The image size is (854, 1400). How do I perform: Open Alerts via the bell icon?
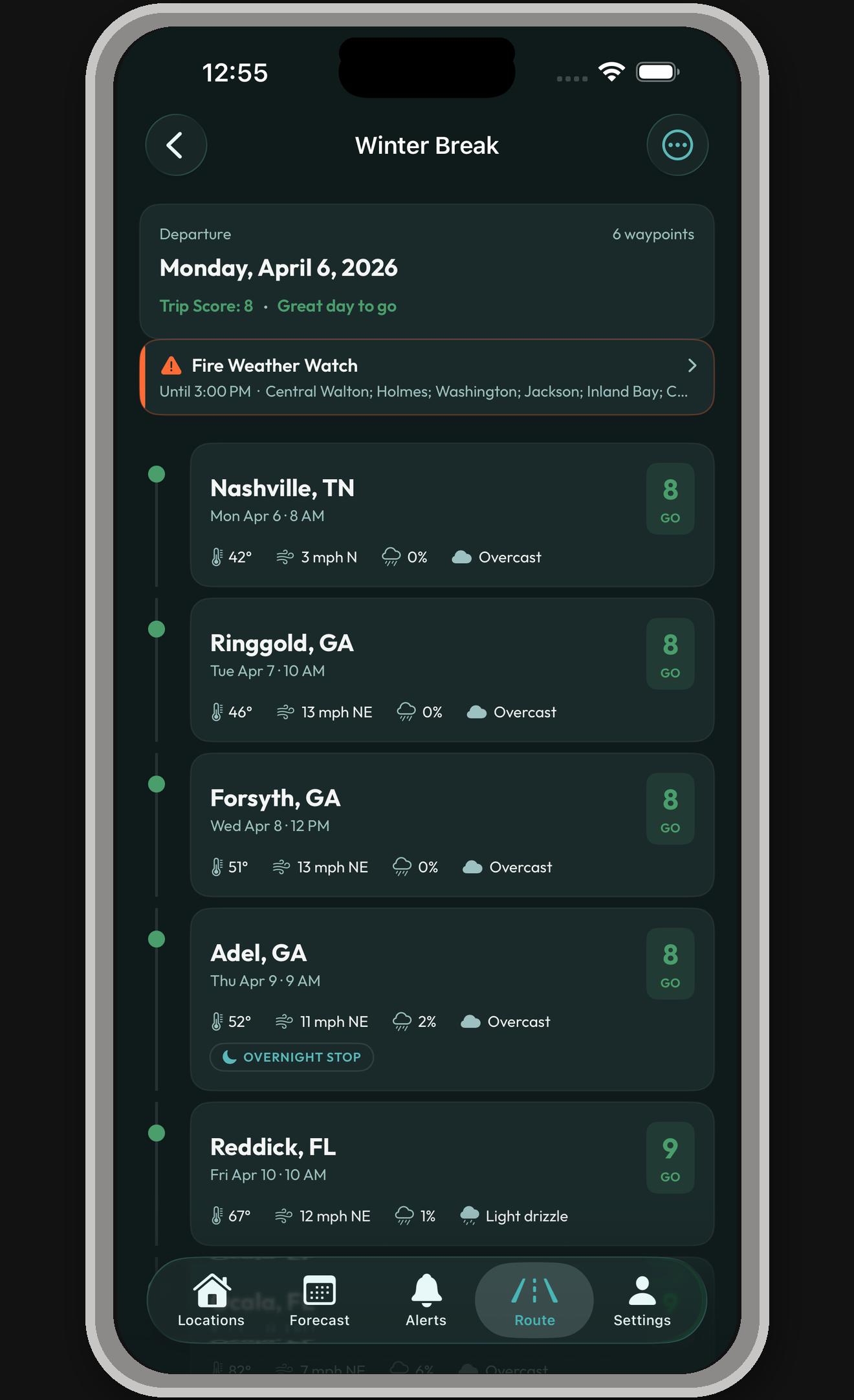426,1288
